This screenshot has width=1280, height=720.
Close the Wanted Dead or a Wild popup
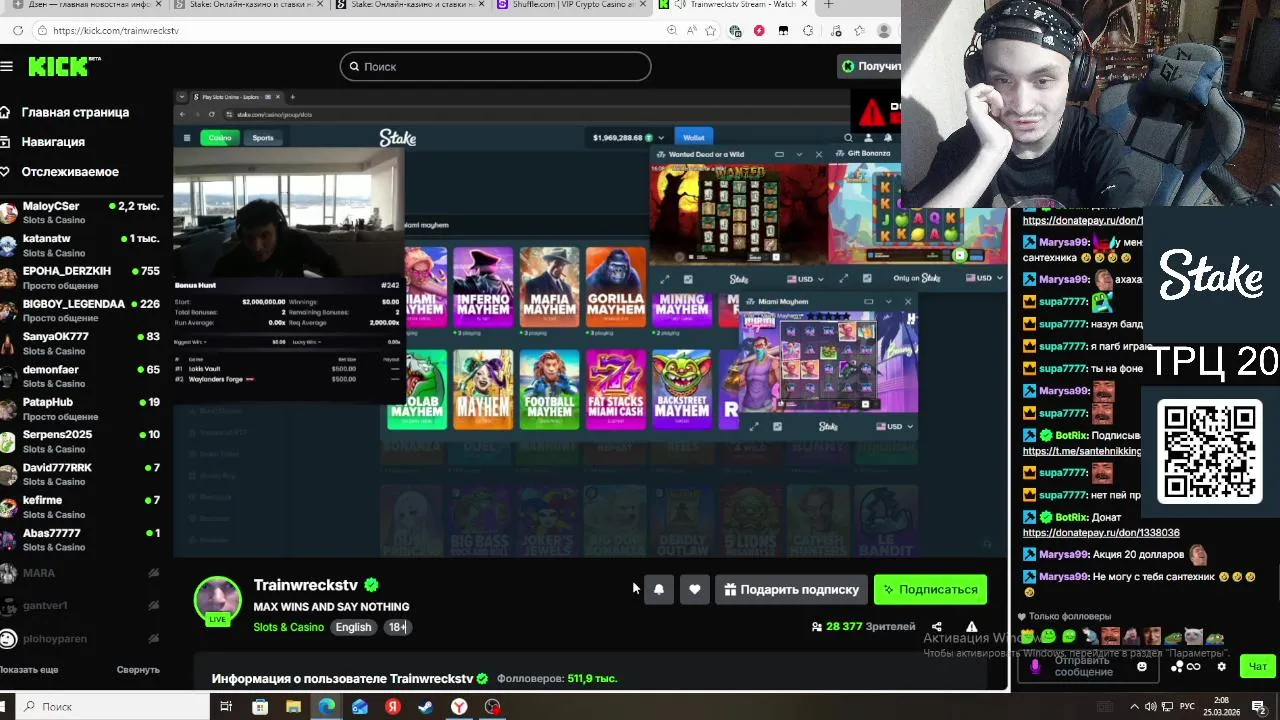[818, 155]
